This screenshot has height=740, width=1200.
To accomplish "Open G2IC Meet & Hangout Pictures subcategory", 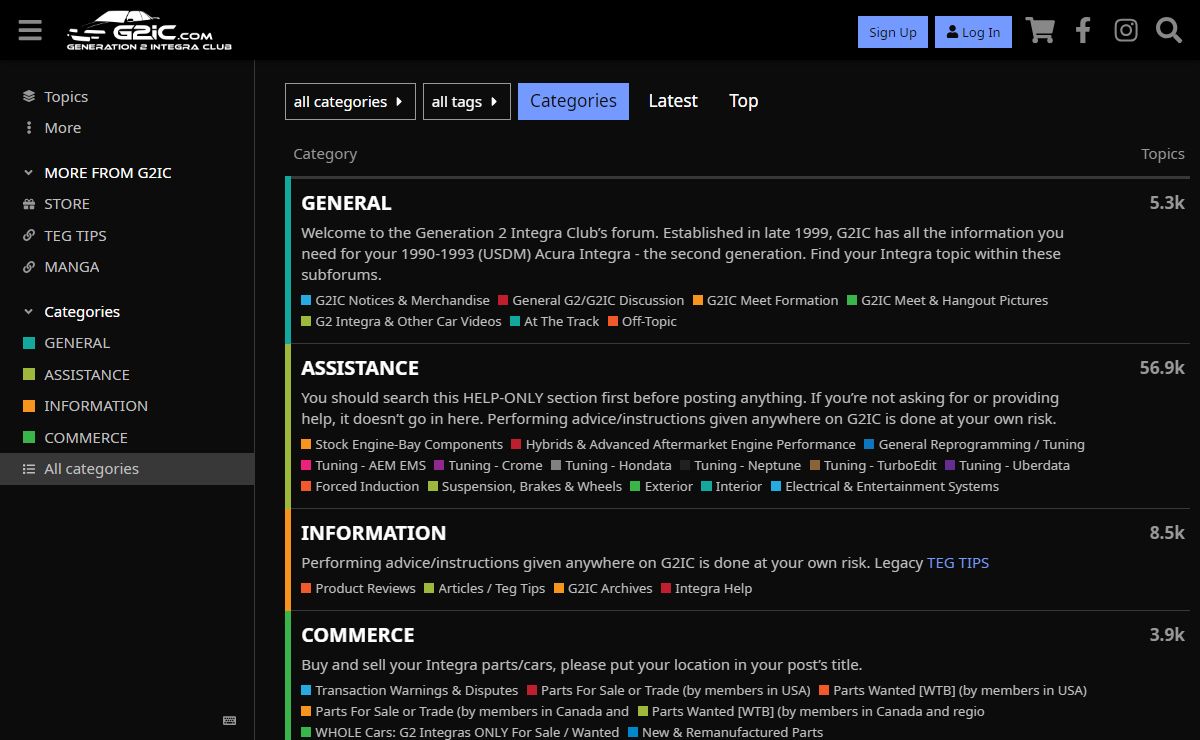I will [948, 300].
